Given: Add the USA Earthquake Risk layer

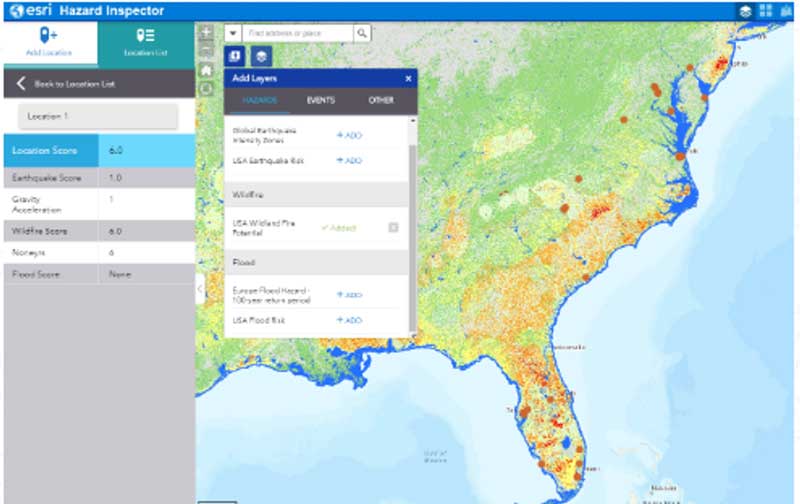Looking at the screenshot, I should [x=349, y=160].
